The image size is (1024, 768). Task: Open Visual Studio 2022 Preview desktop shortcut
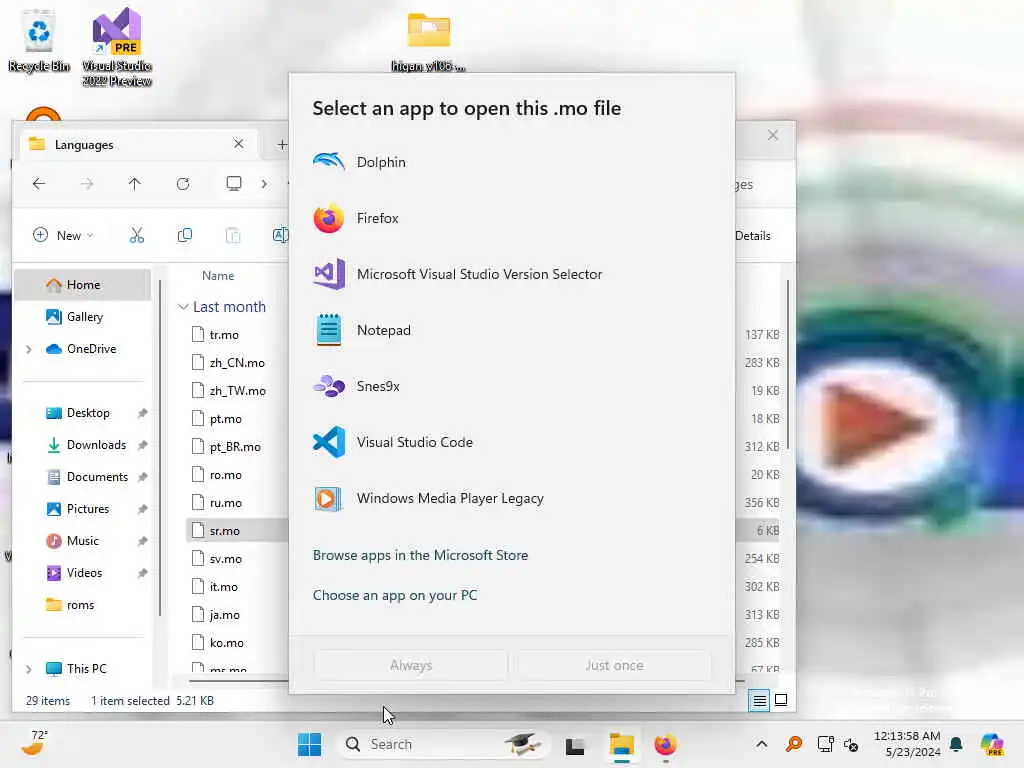coord(117,47)
